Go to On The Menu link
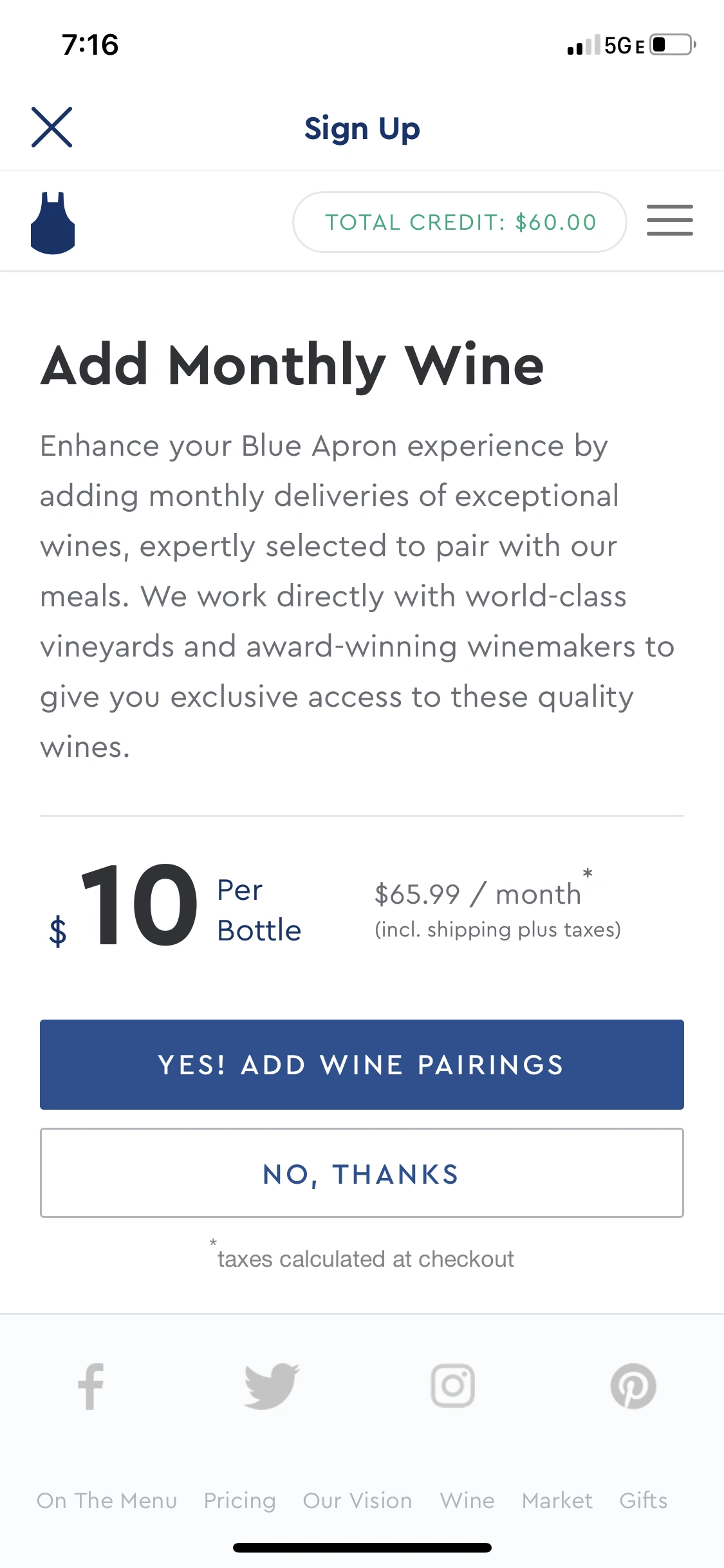This screenshot has width=724, height=1568. pyautogui.click(x=107, y=1500)
